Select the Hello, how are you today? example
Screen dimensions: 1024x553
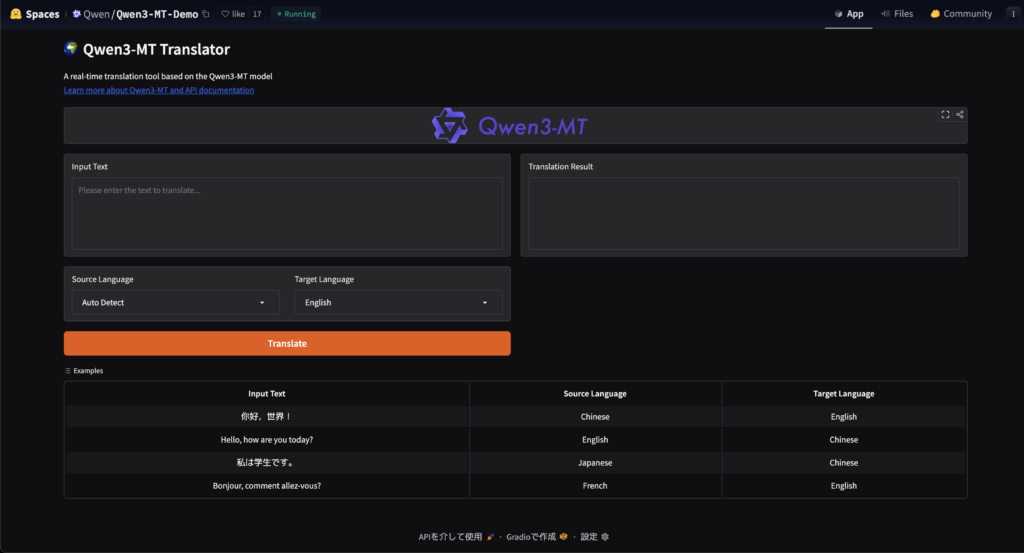tap(266, 439)
